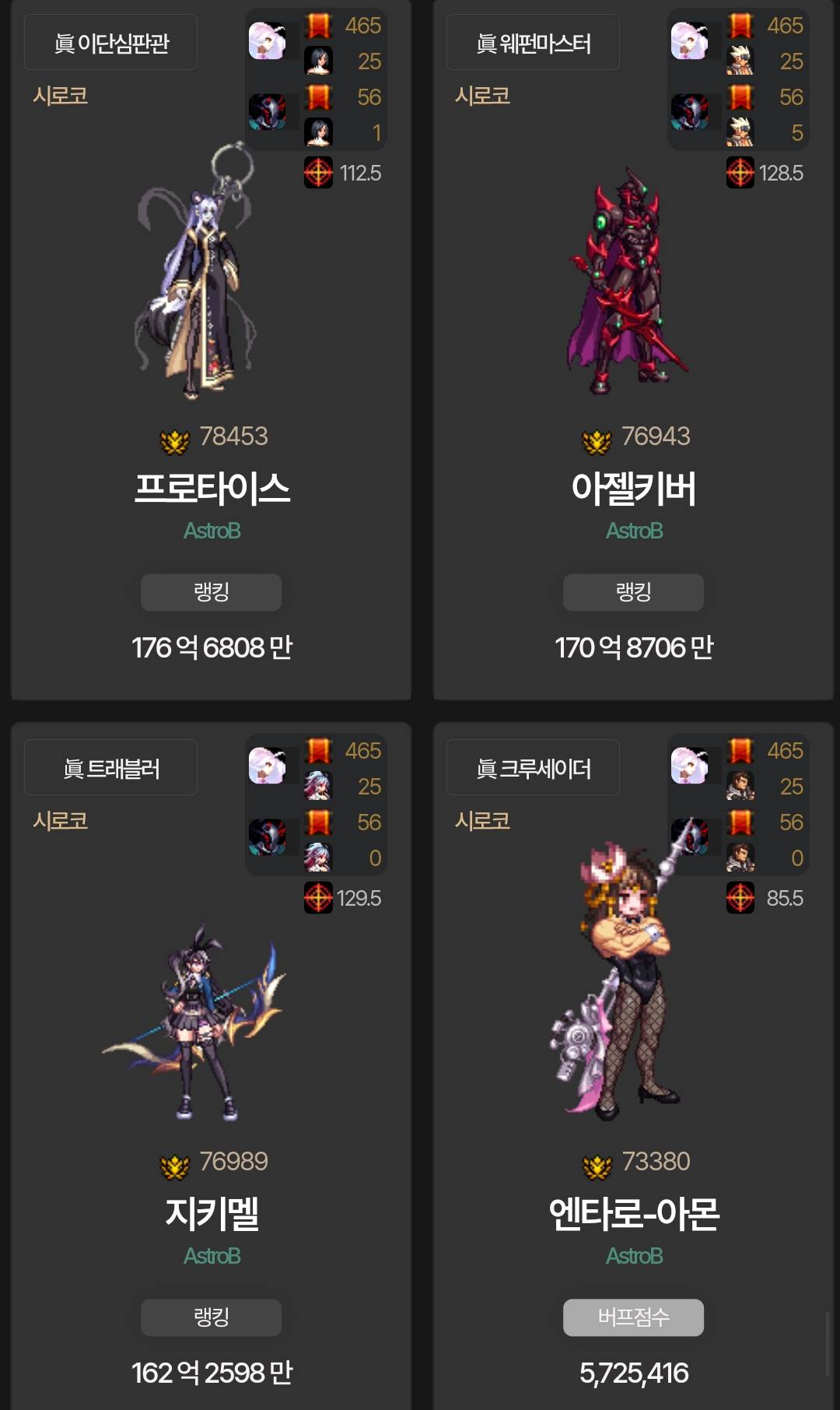The height and width of the screenshot is (1410, 840).
Task: Click the red crosshair icon next to 128.5
Action: [740, 173]
